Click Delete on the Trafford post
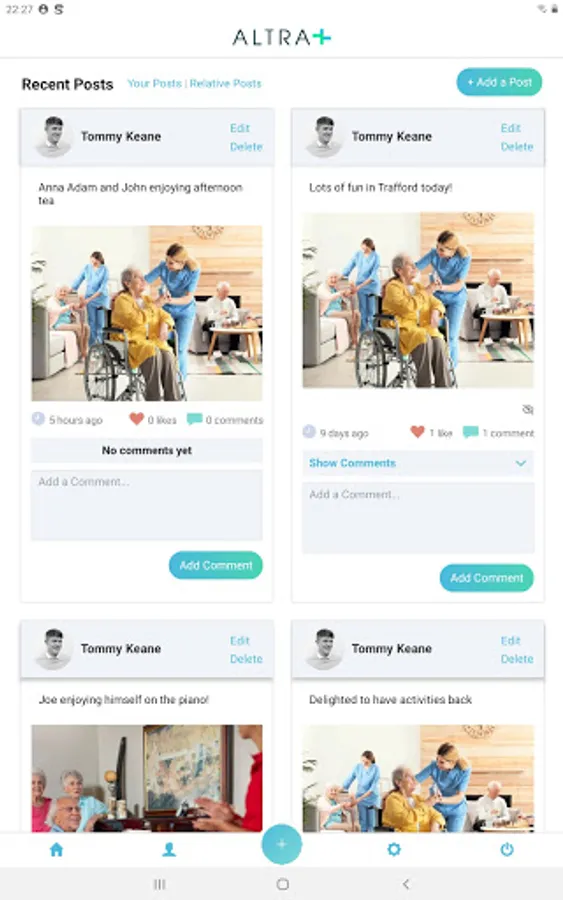The width and height of the screenshot is (563, 900). click(517, 147)
